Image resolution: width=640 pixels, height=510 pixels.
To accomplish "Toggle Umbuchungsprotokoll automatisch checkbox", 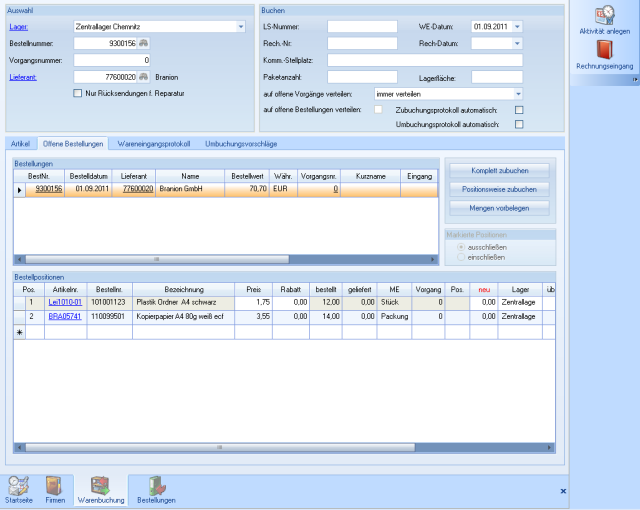I will 519,124.
